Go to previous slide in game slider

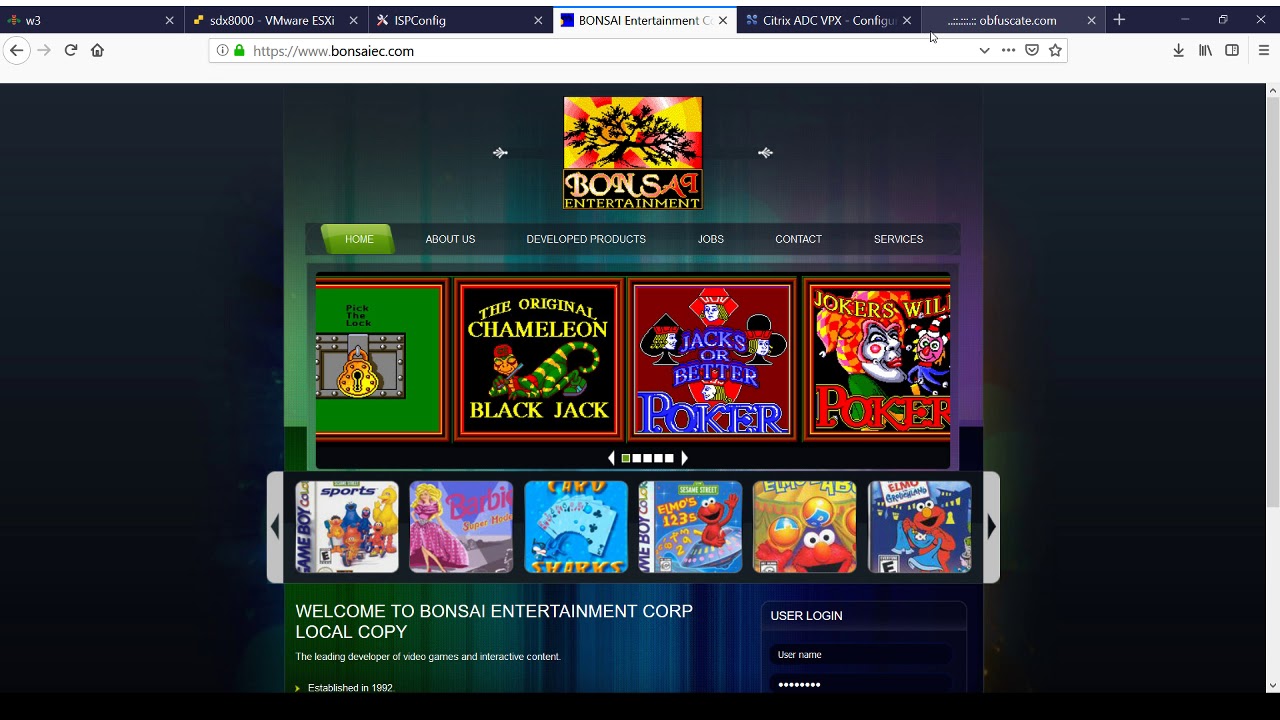611,458
